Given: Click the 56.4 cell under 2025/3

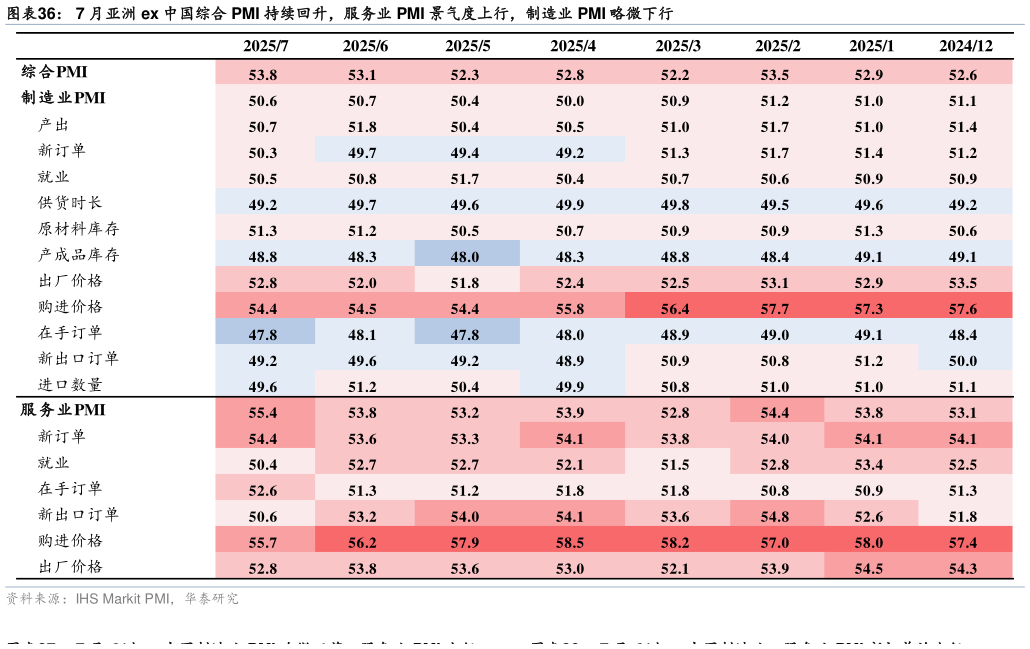Looking at the screenshot, I should tap(675, 308).
